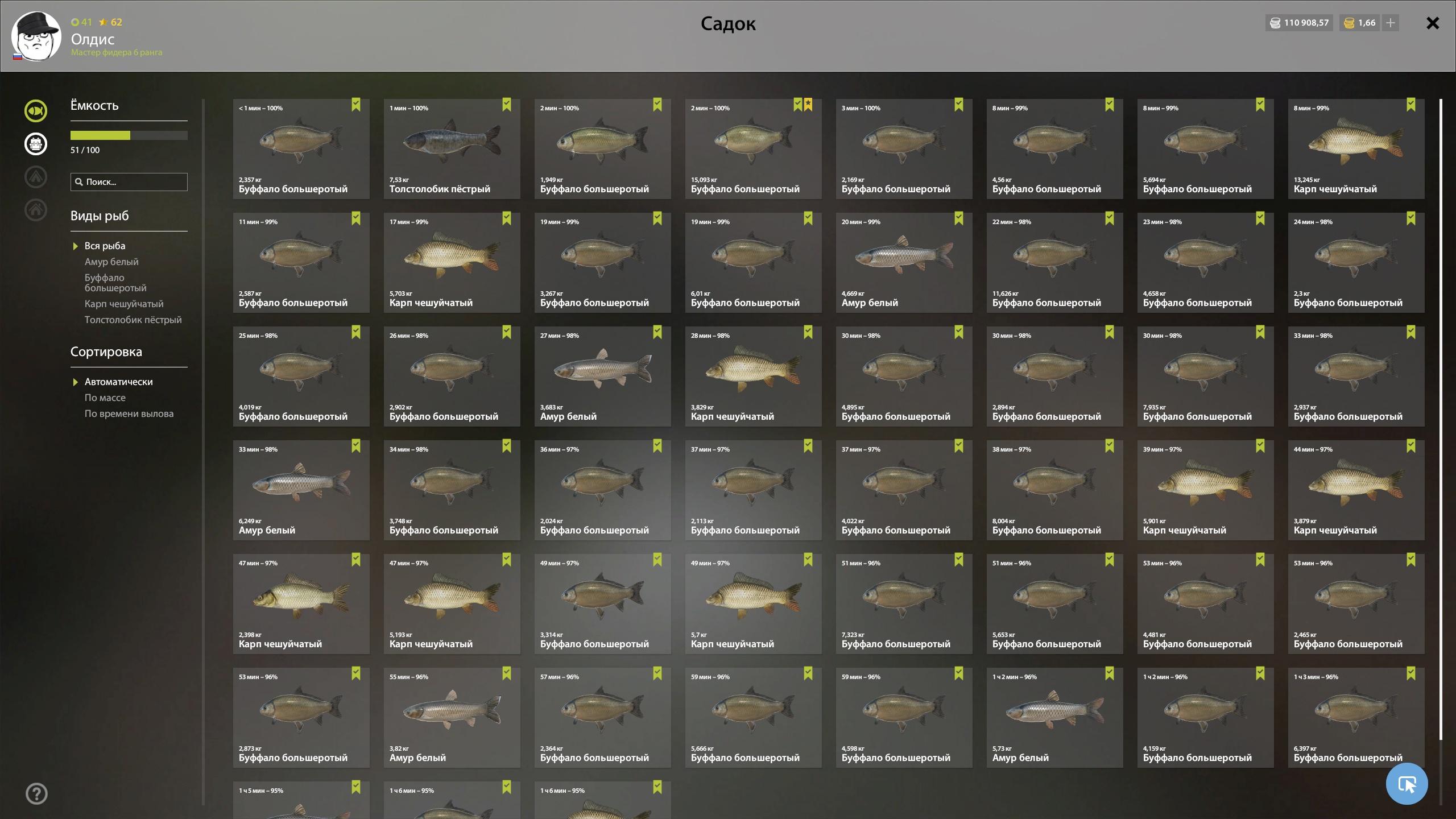This screenshot has width=1456, height=819.
Task: Filter fish by Карп чешуйчатый
Action: 124,304
